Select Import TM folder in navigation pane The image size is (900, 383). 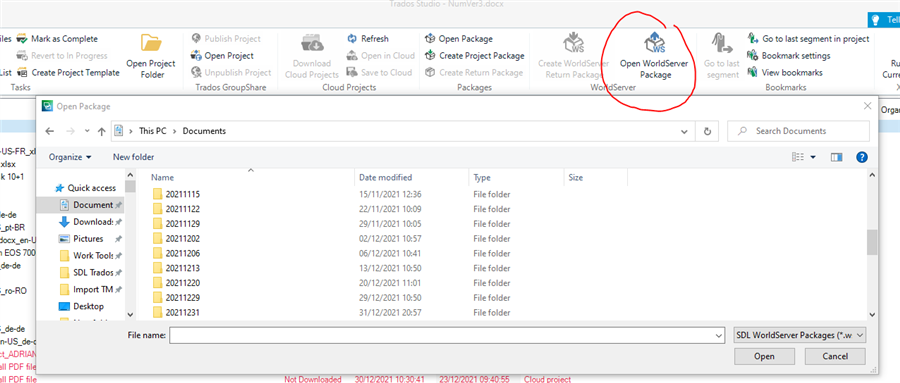[86, 289]
